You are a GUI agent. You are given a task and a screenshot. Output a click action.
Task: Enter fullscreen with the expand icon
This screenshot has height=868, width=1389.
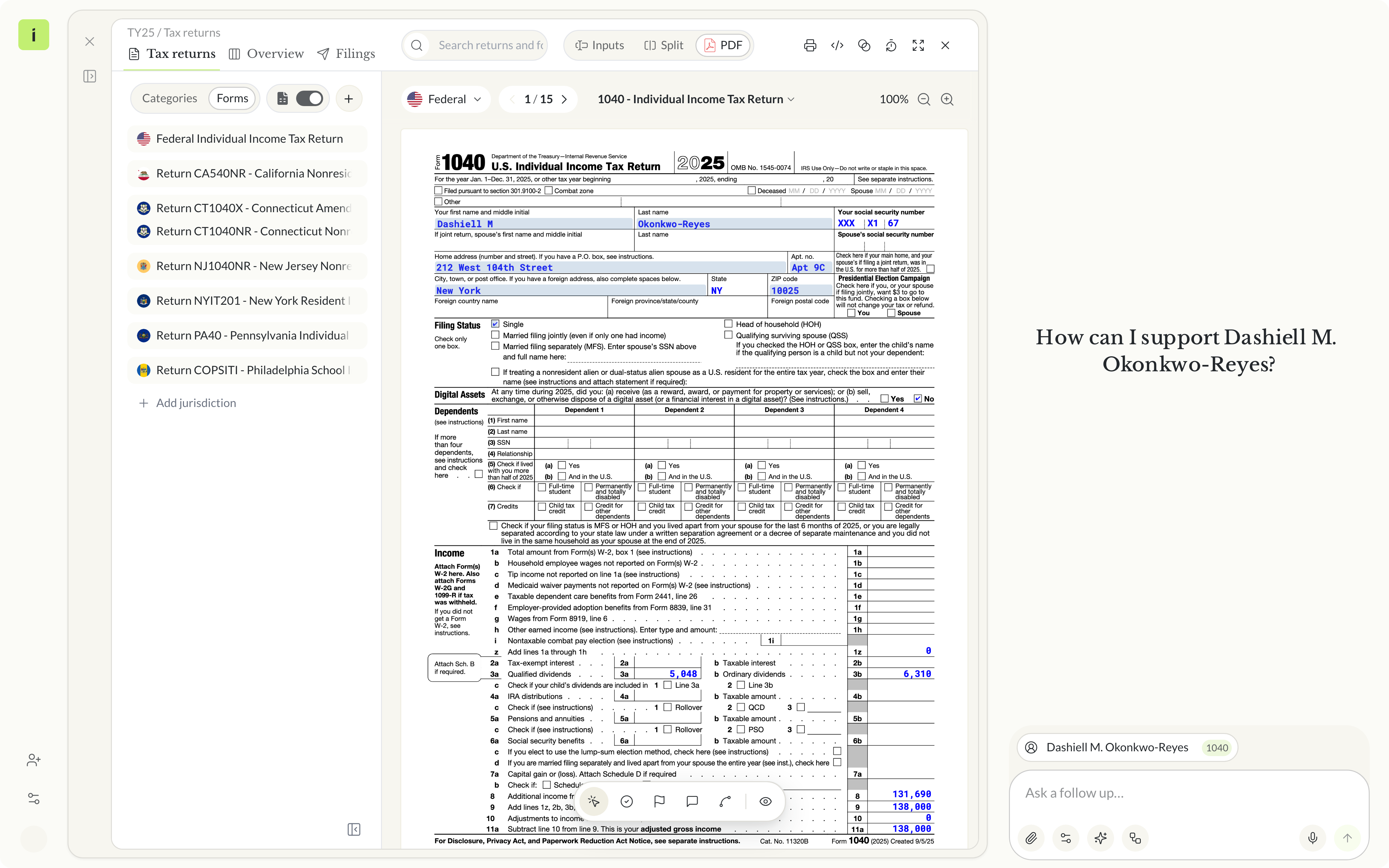click(x=918, y=45)
